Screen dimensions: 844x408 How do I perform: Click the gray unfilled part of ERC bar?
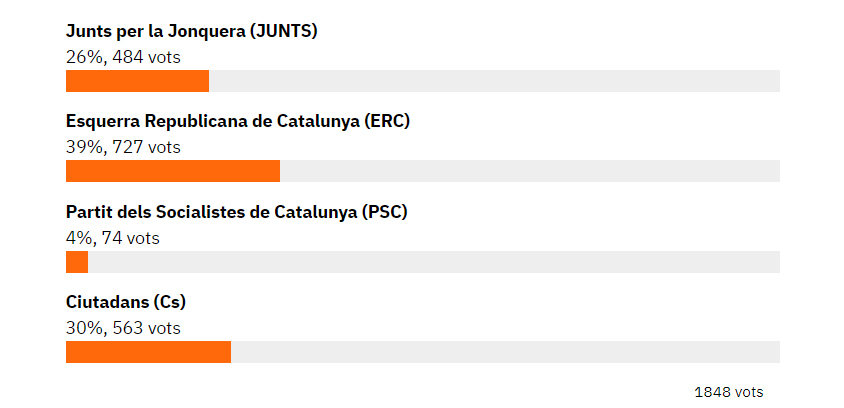click(x=530, y=171)
